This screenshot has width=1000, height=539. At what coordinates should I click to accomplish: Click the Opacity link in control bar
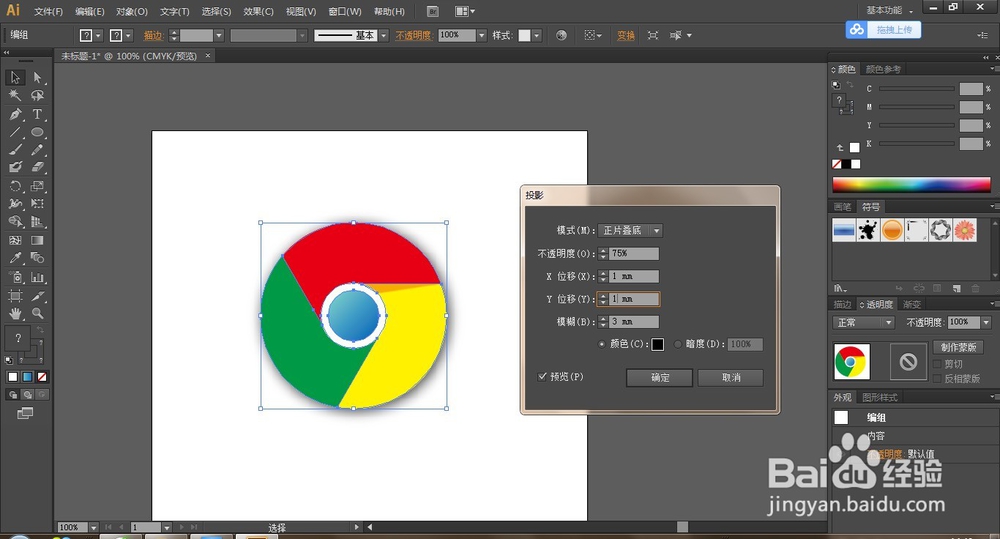(x=413, y=36)
